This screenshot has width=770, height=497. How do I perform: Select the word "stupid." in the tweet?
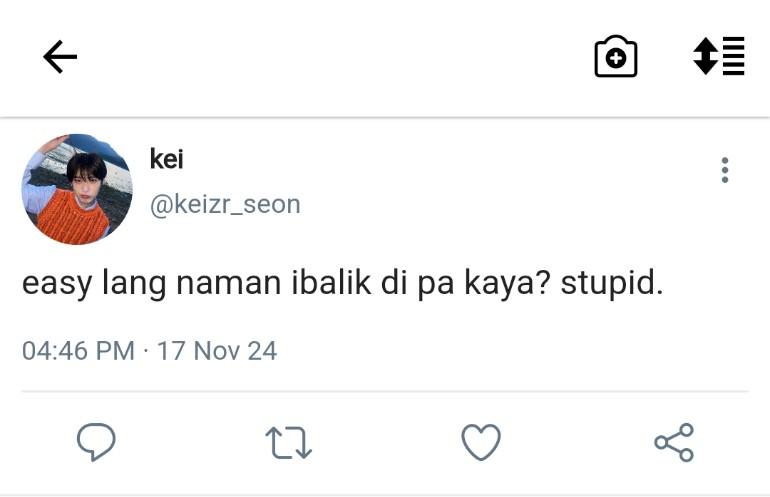[612, 284]
